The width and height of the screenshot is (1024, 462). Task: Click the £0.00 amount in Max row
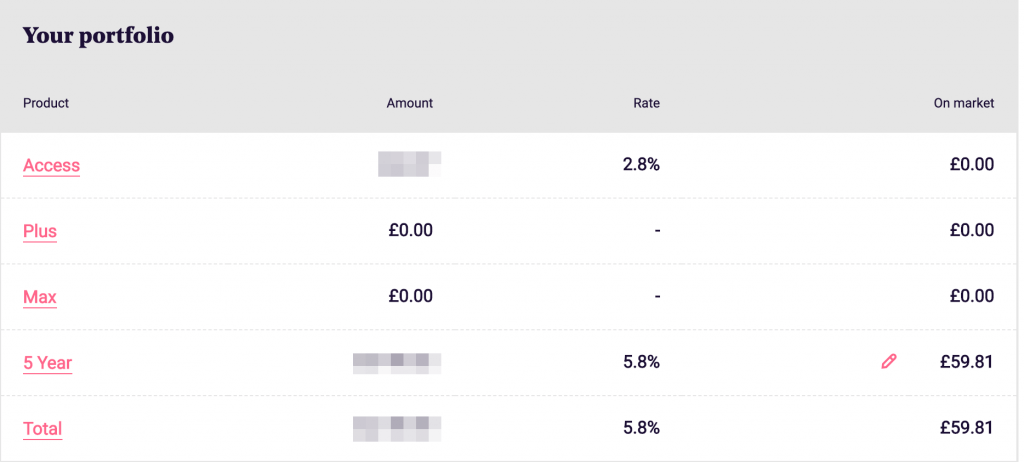click(x=410, y=296)
